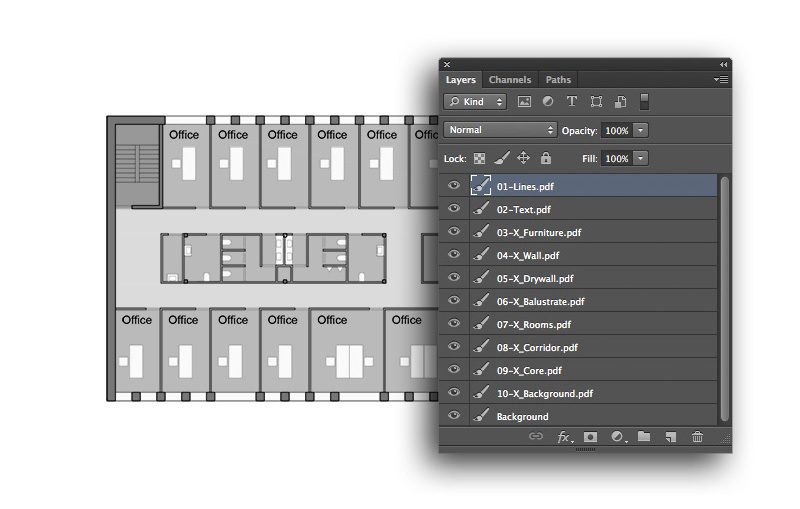Filter layers by pixel layer type
The height and width of the screenshot is (509, 800).
[x=524, y=102]
